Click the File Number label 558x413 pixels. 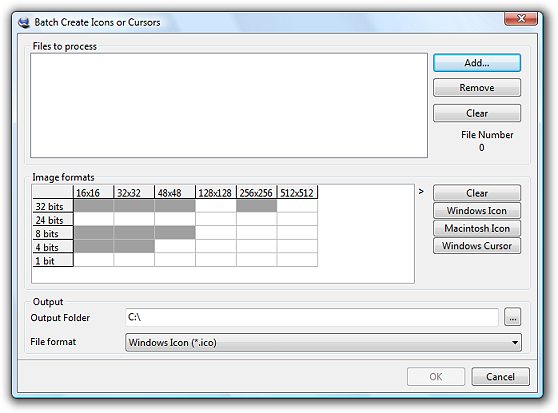tap(487, 135)
